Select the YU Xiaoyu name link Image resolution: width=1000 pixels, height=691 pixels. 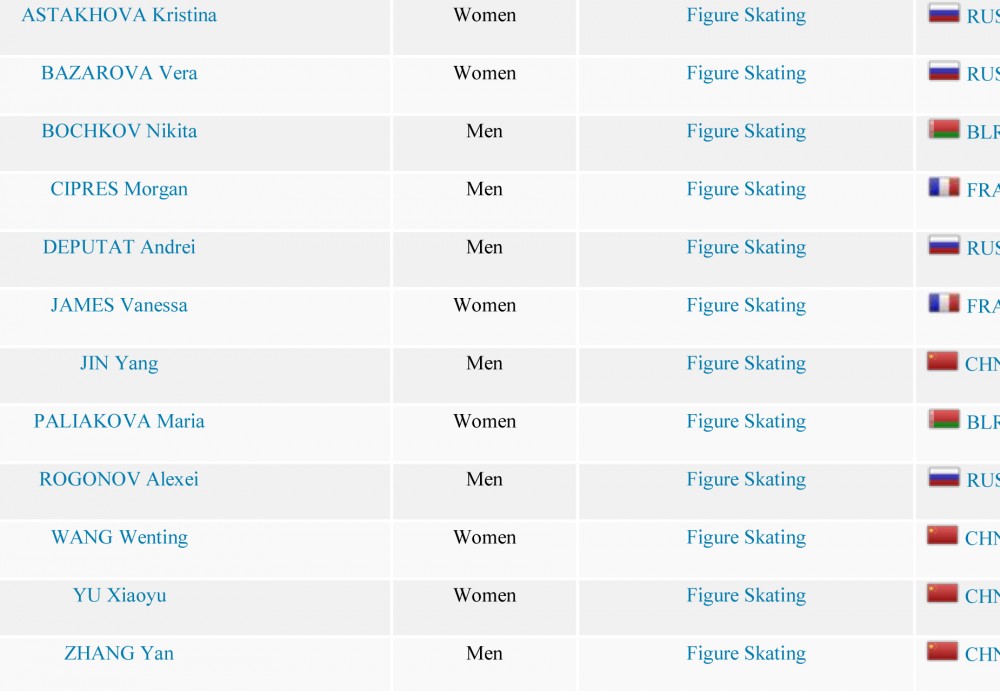(119, 595)
